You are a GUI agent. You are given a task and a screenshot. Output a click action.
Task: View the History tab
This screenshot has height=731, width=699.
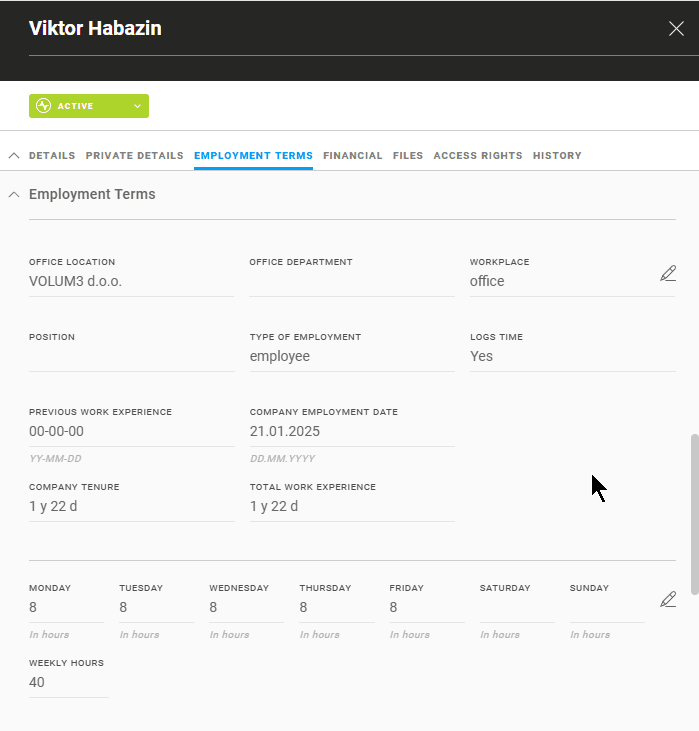point(557,156)
